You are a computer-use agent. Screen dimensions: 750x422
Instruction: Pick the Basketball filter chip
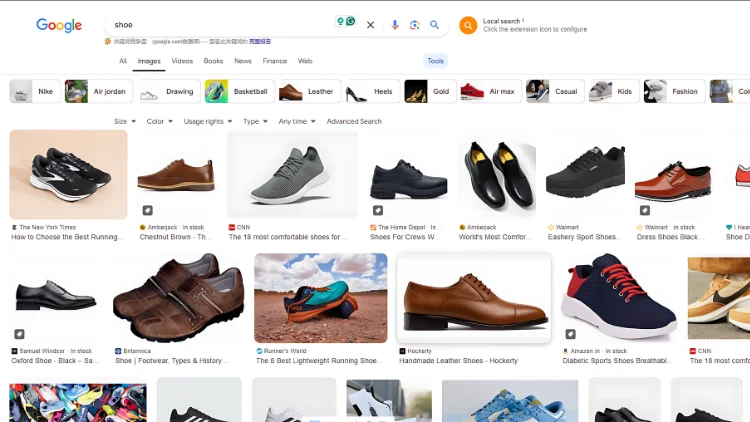(240, 91)
